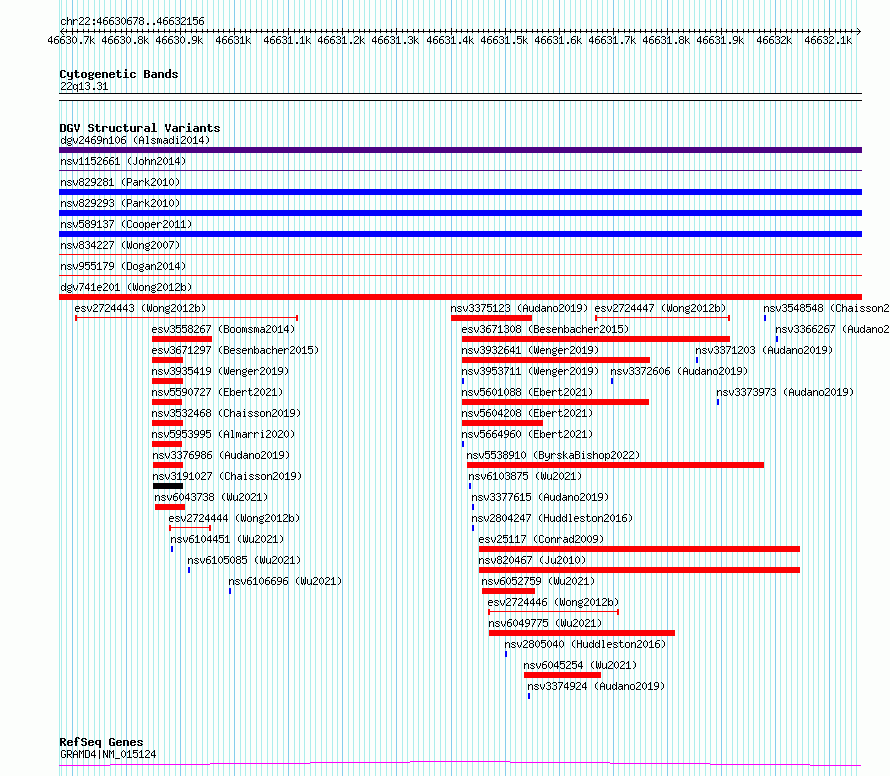890x776 pixels.
Task: Click the RefSeq Genes track title
Action: pyautogui.click(x=101, y=742)
